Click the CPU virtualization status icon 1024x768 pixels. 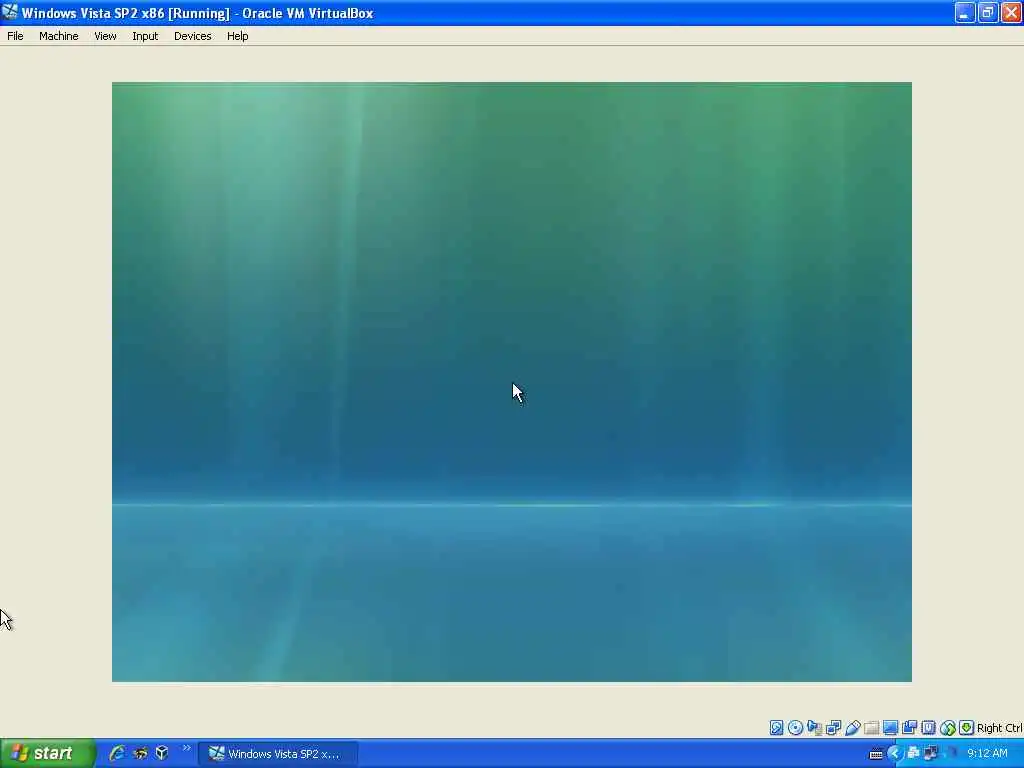click(x=929, y=728)
